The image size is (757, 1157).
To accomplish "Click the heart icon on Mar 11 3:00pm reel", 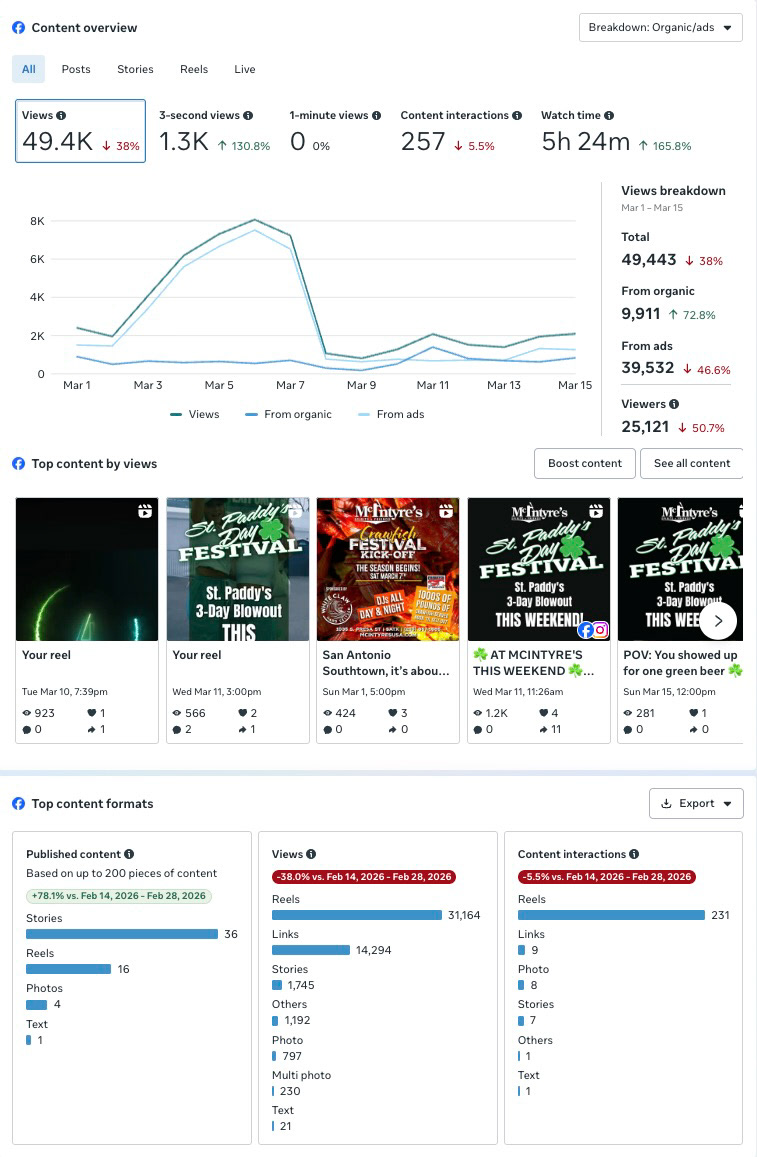I will pyautogui.click(x=243, y=713).
